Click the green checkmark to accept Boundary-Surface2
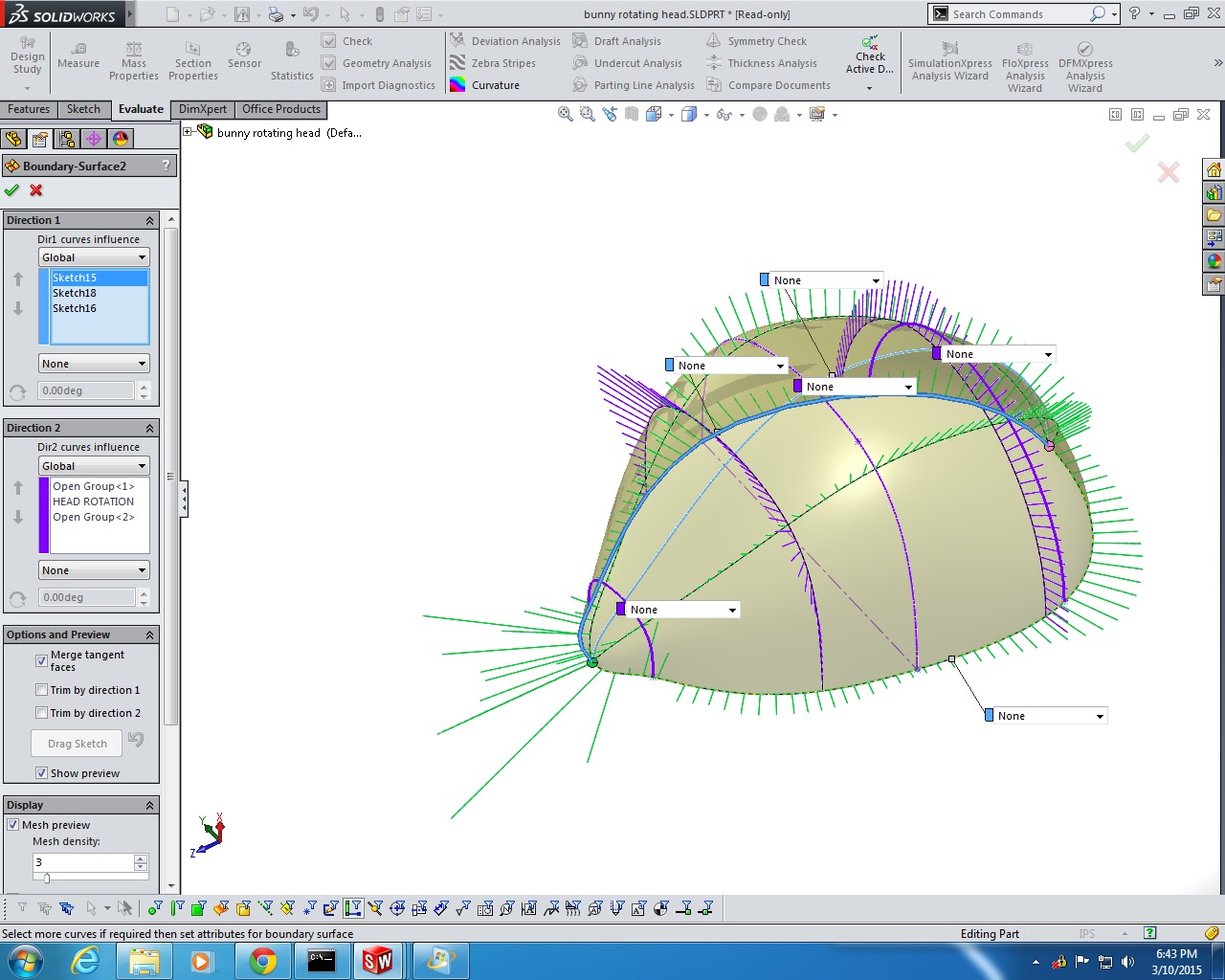The image size is (1225, 980). tap(12, 190)
